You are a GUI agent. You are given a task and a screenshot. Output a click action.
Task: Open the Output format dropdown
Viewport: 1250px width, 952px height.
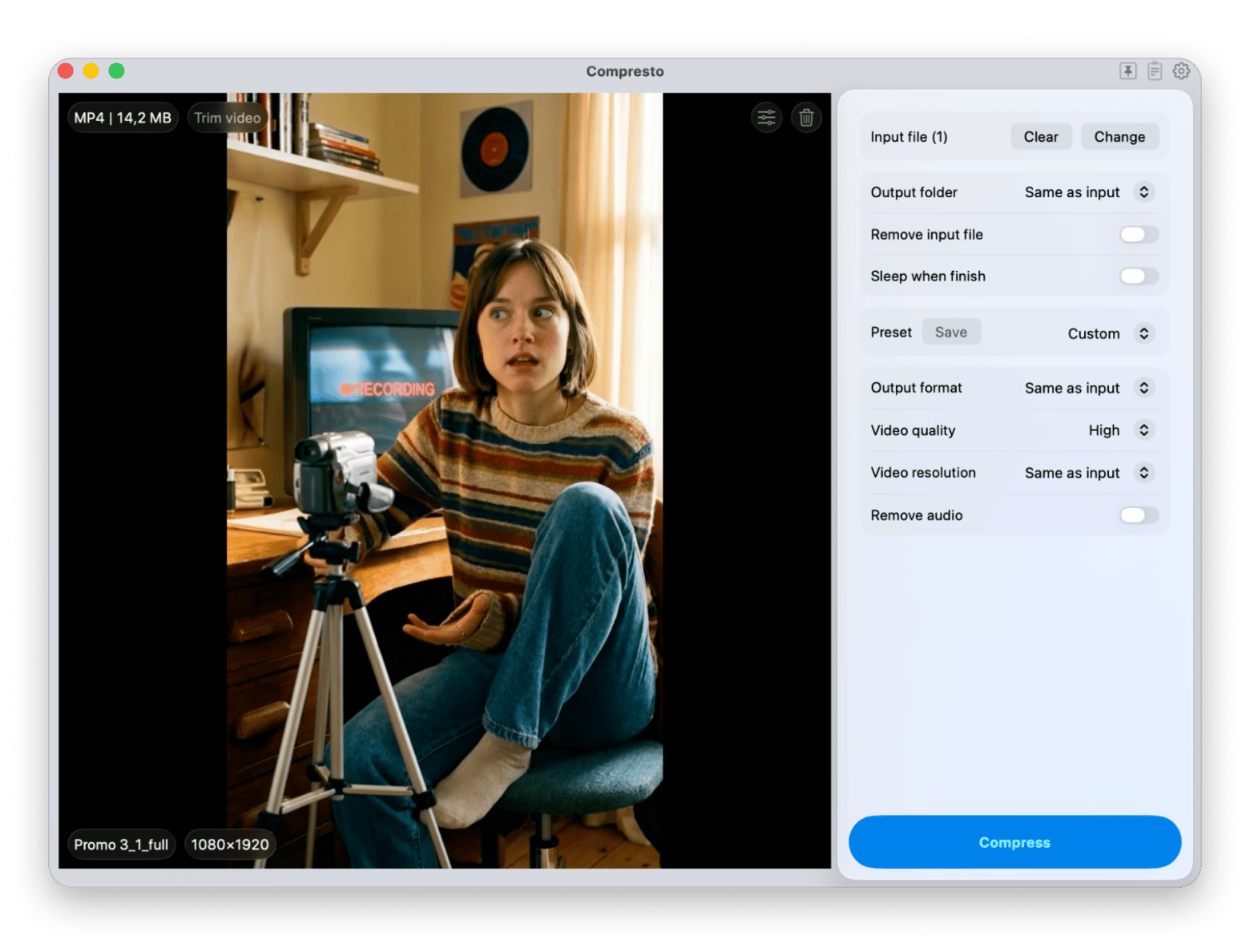[1088, 388]
